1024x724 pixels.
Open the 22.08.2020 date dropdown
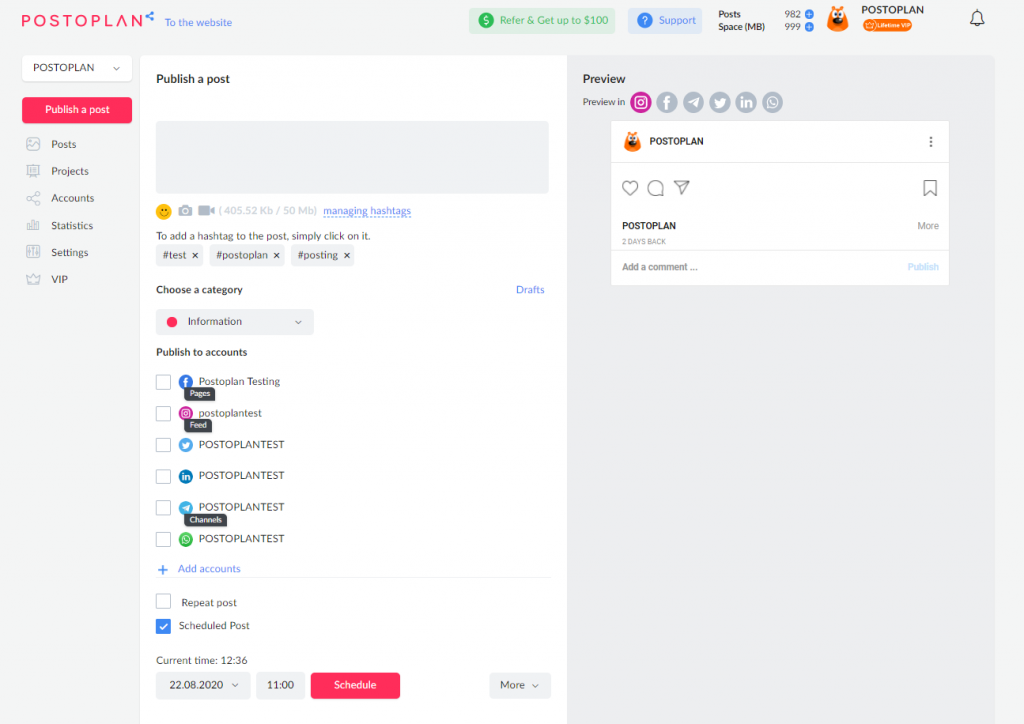click(x=203, y=685)
